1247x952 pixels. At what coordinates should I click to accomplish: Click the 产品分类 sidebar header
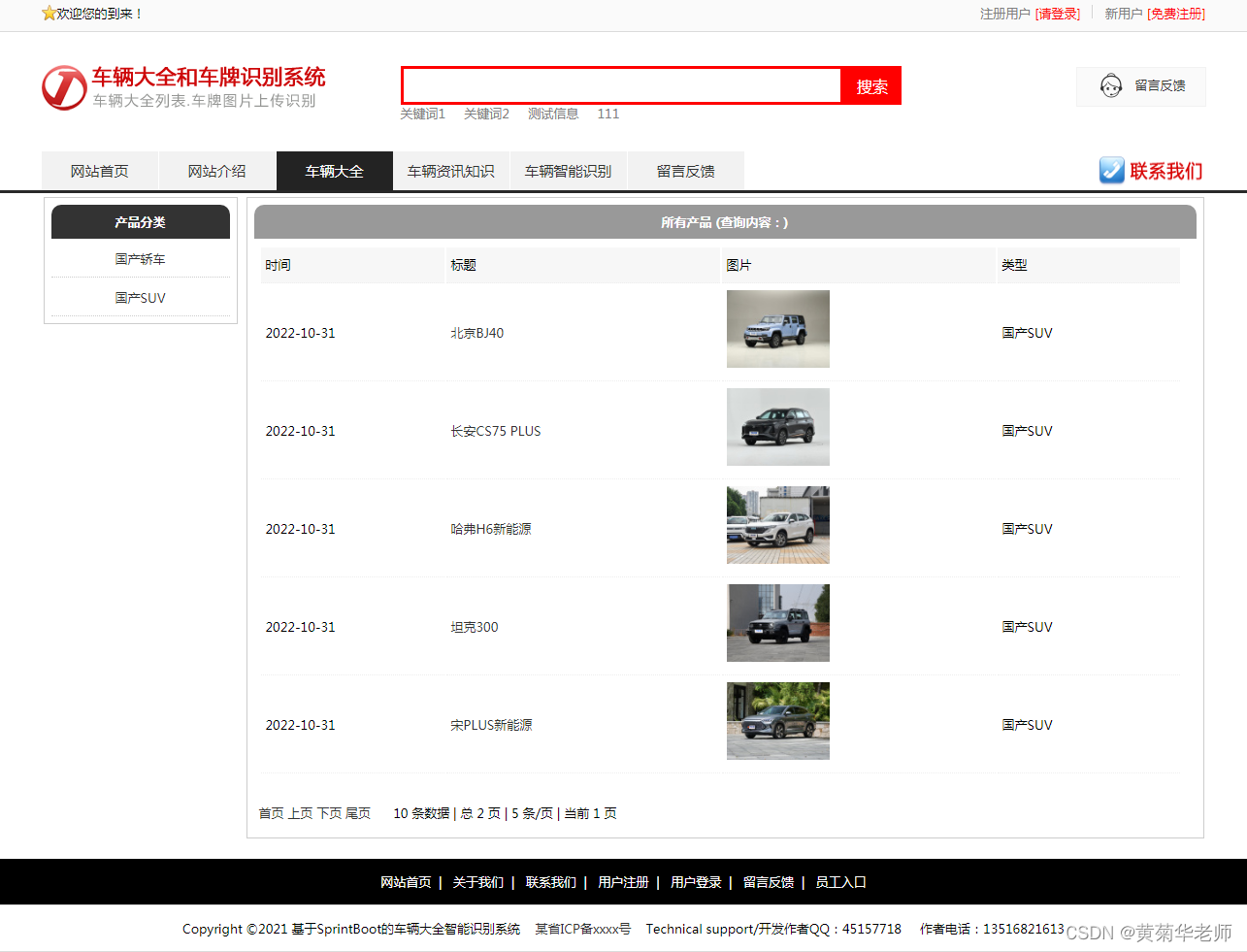141,222
